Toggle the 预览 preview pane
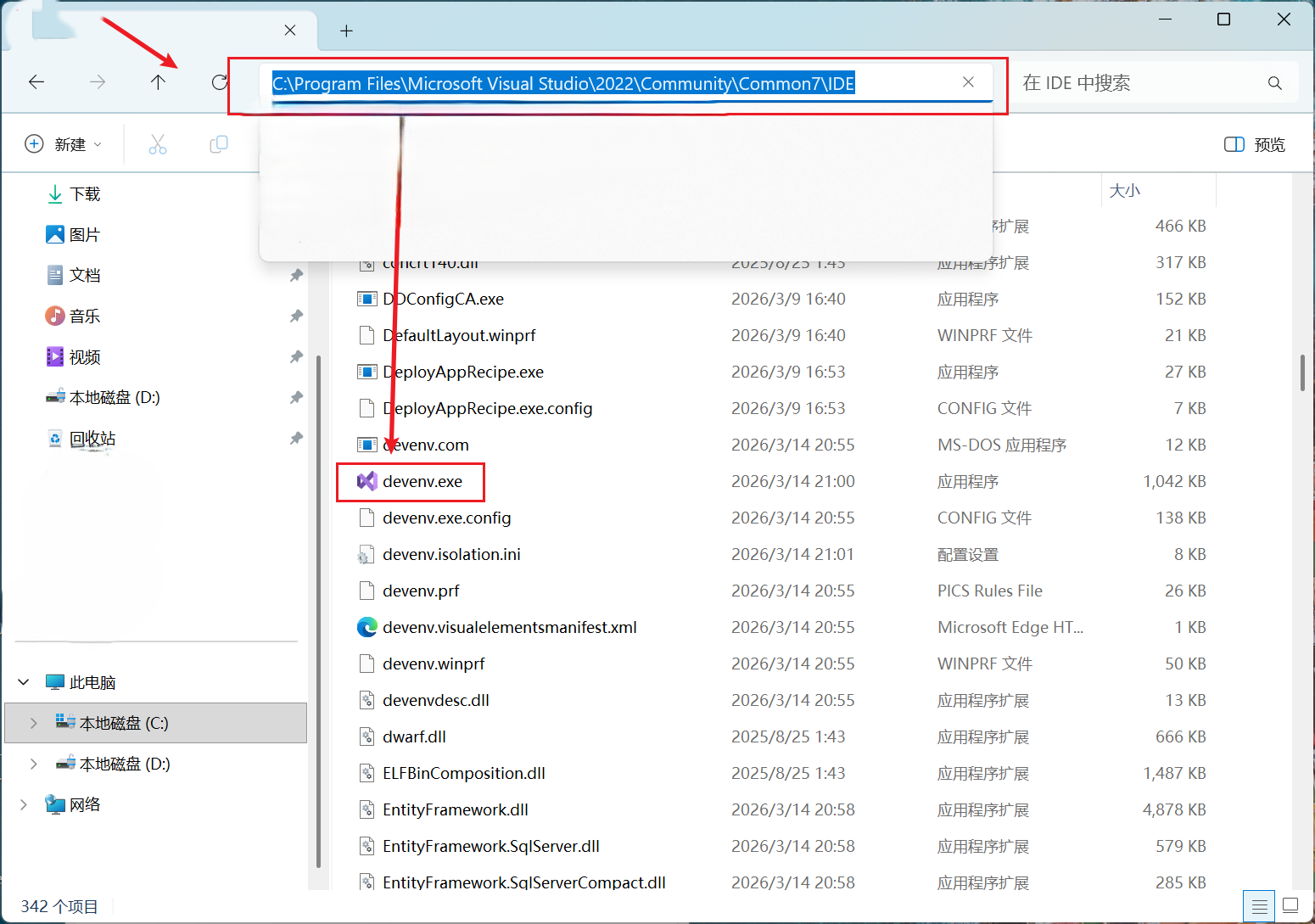The image size is (1315, 924). pyautogui.click(x=1255, y=144)
